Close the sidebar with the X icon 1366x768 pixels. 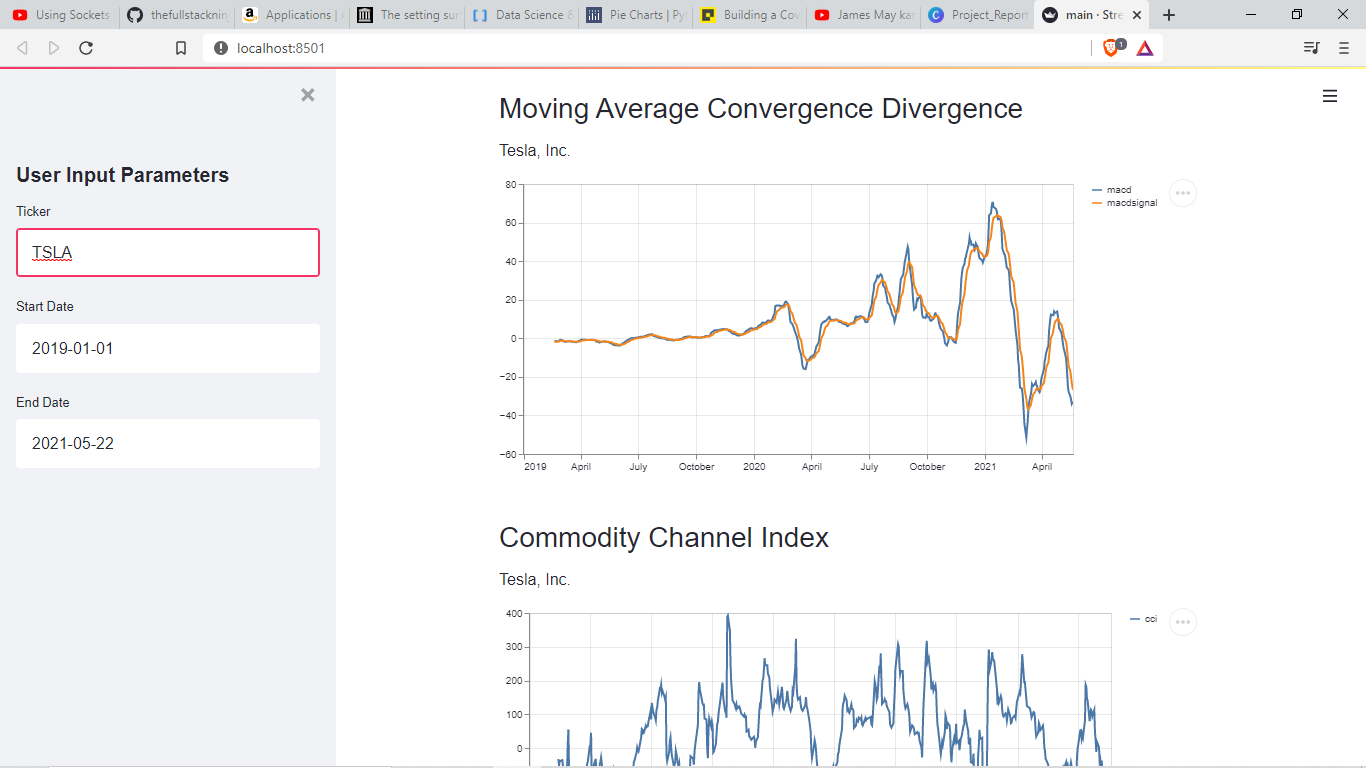[x=308, y=95]
